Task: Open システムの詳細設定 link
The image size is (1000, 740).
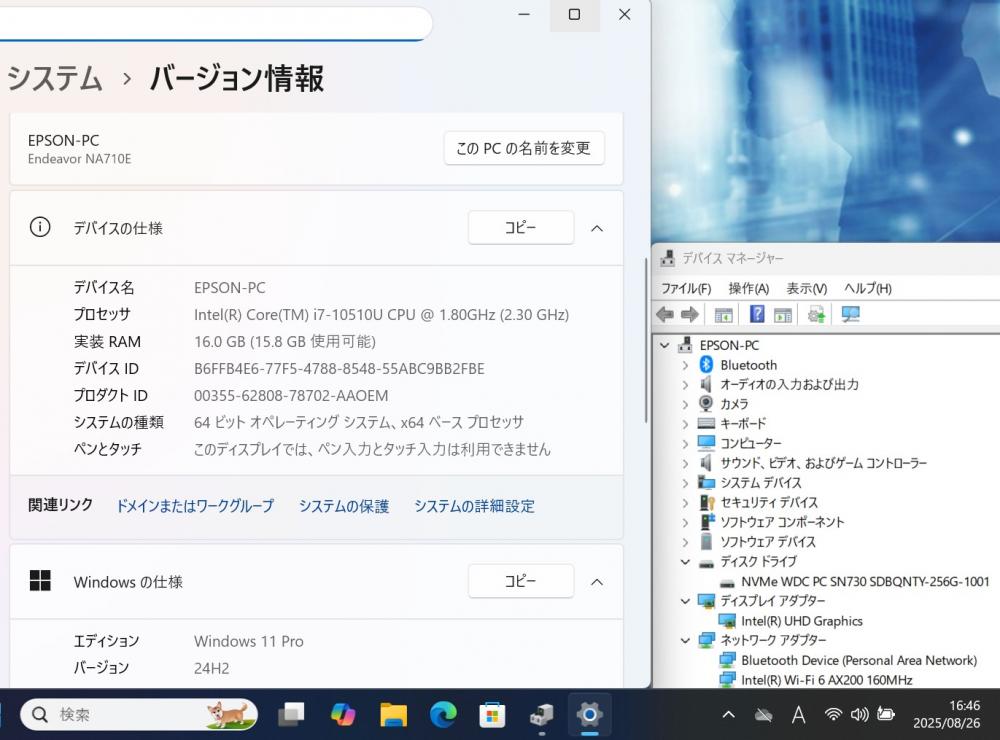Action: pyautogui.click(x=474, y=506)
